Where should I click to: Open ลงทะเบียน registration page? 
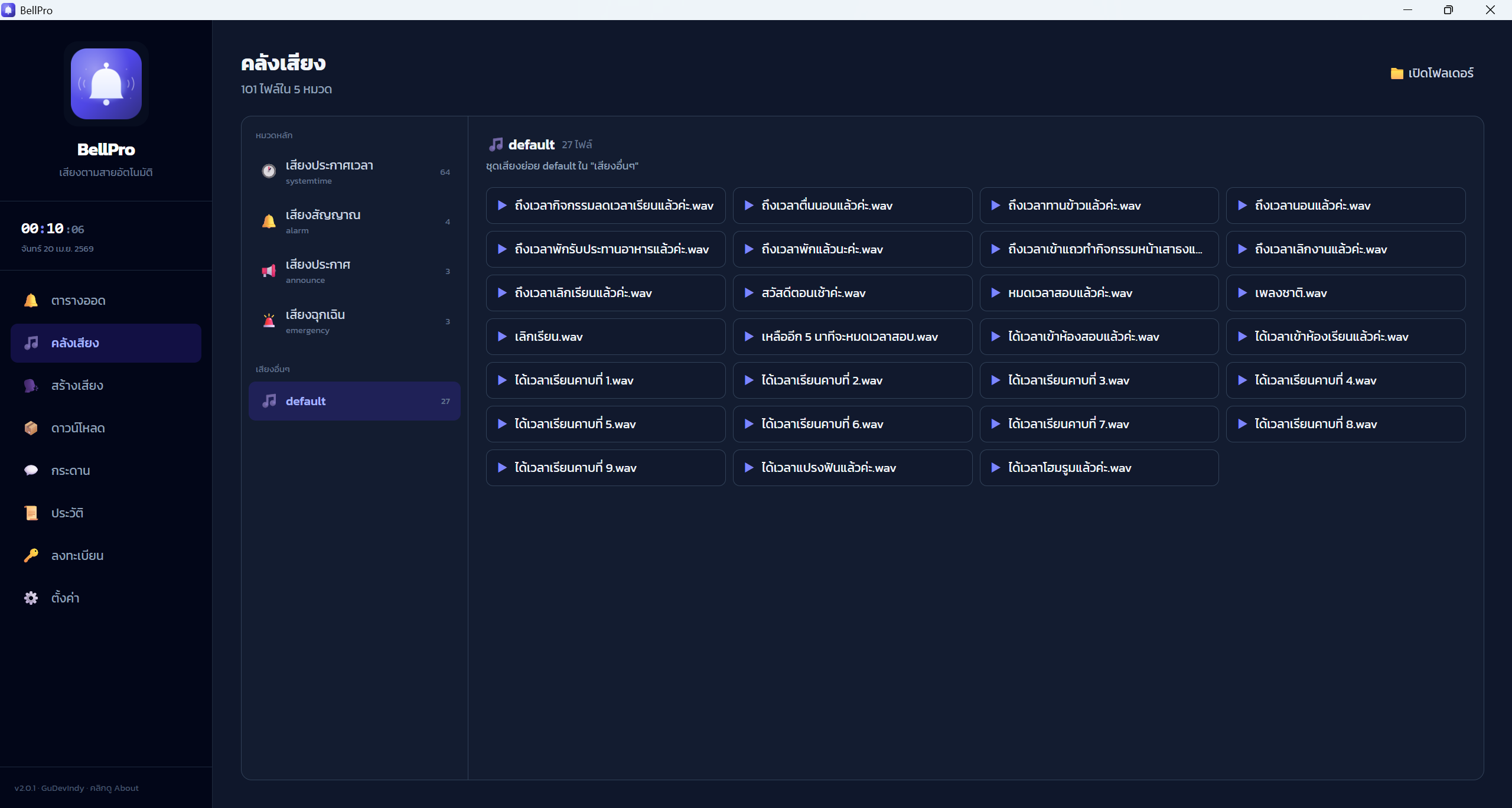(x=106, y=556)
